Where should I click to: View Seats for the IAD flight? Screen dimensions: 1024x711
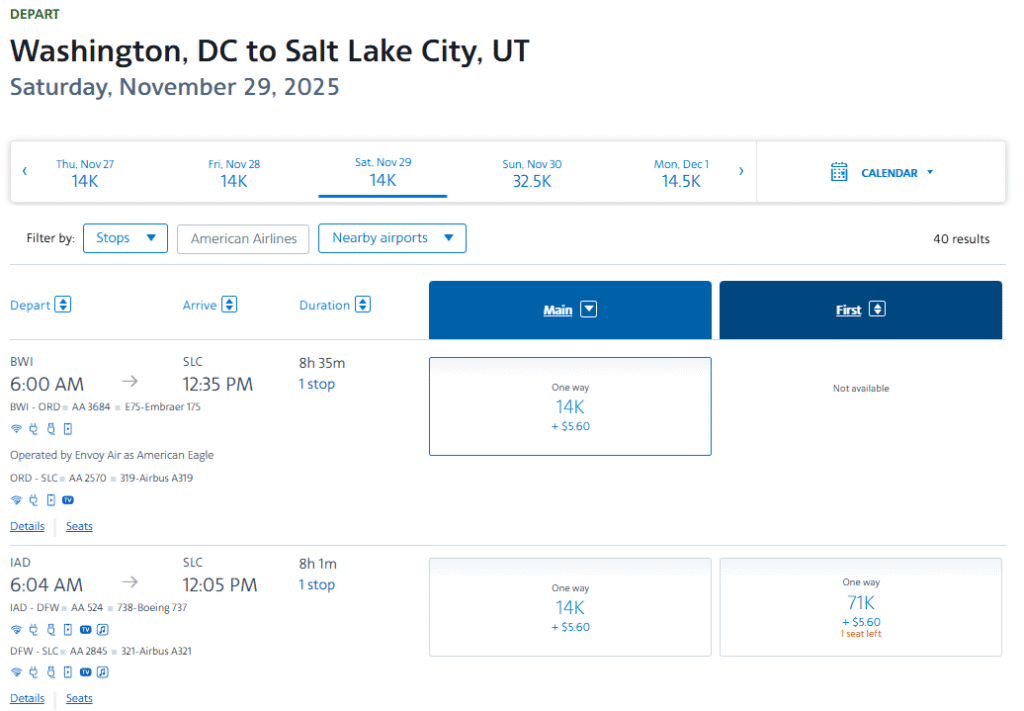click(79, 698)
